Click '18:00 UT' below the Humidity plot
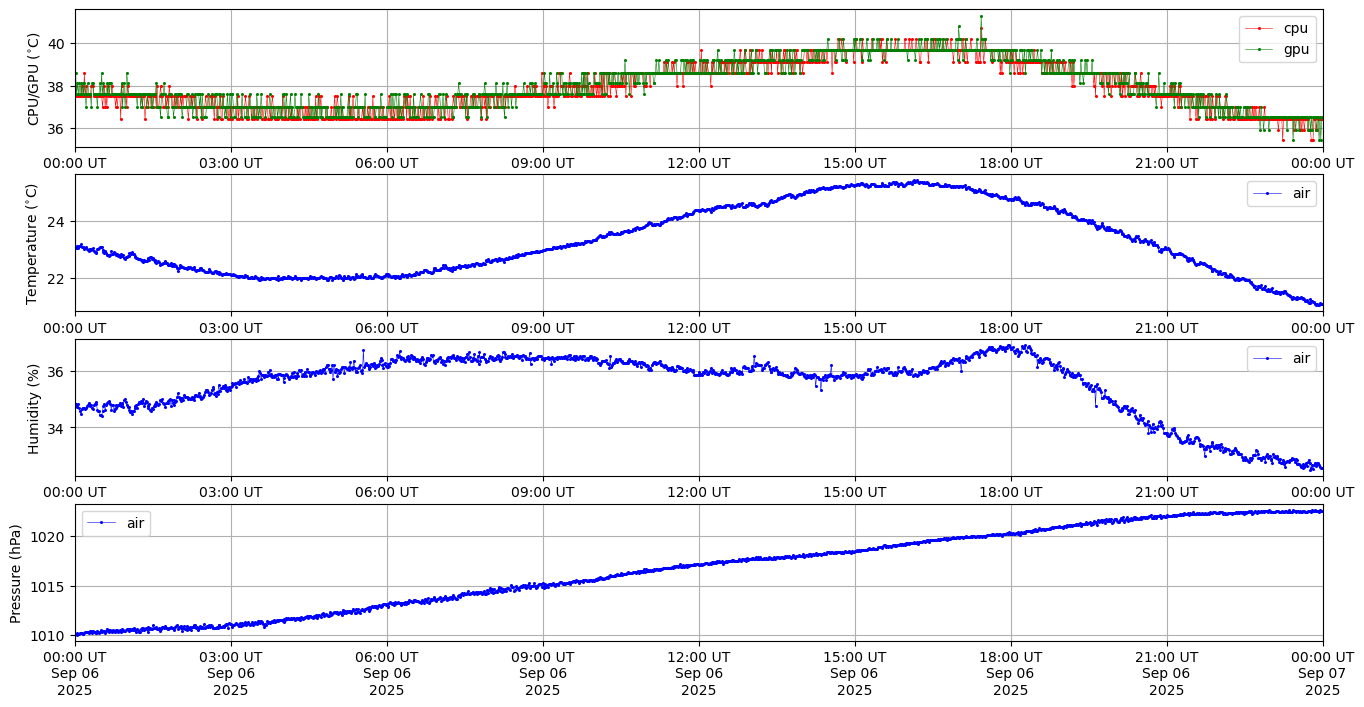The image size is (1364, 707). click(x=1011, y=493)
